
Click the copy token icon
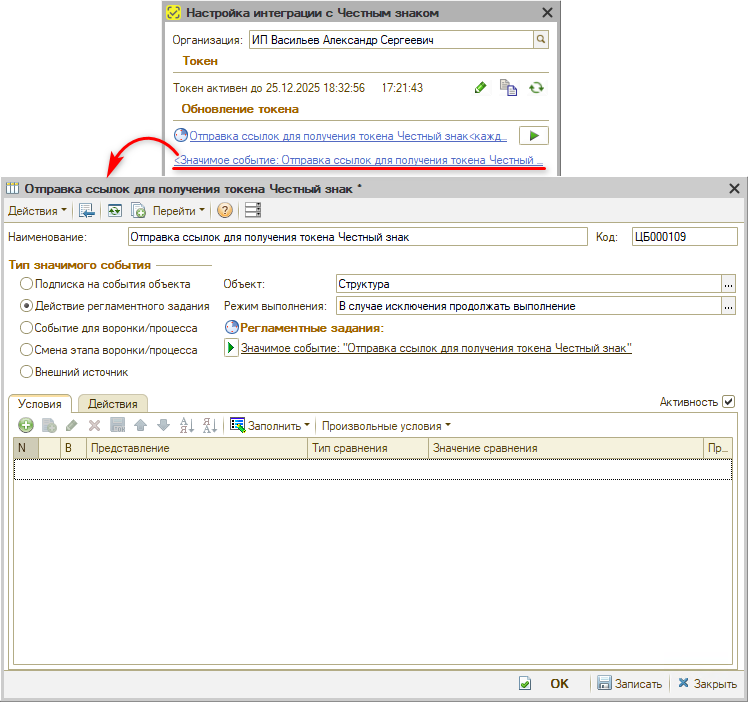(x=509, y=88)
